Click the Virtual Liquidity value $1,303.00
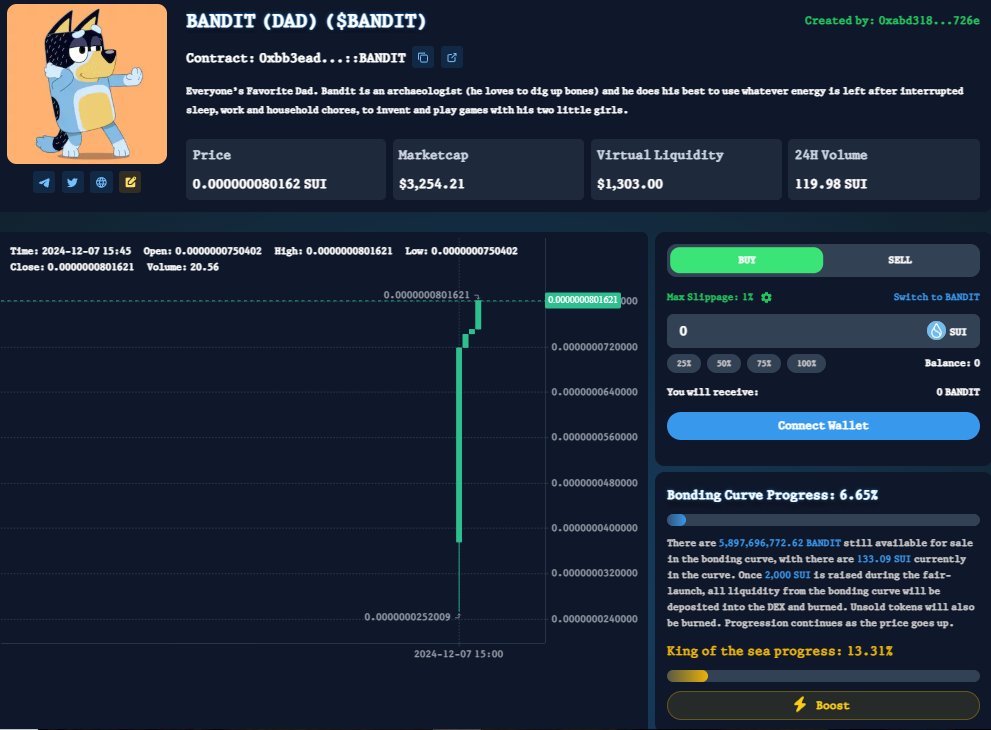The image size is (991, 730). [629, 184]
